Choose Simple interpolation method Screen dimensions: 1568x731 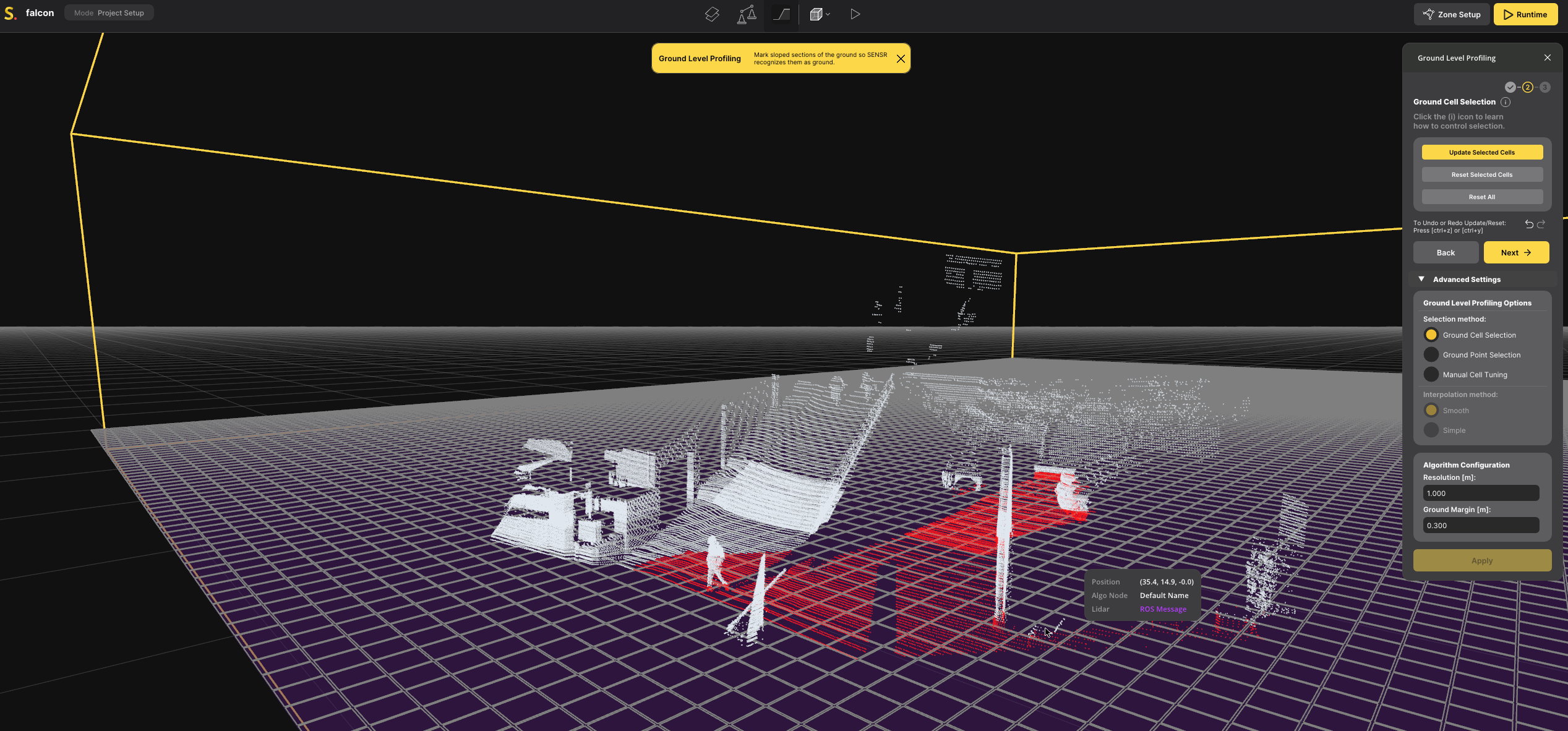coord(1431,430)
